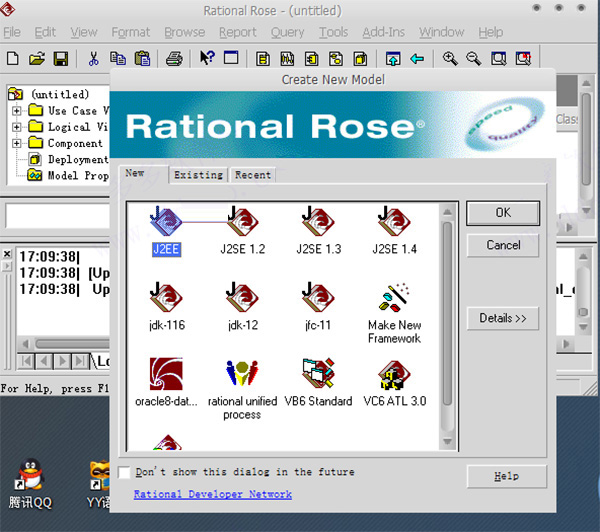Viewport: 600px width, 532px height.
Task: Click the Print toolbar icon
Action: point(173,59)
